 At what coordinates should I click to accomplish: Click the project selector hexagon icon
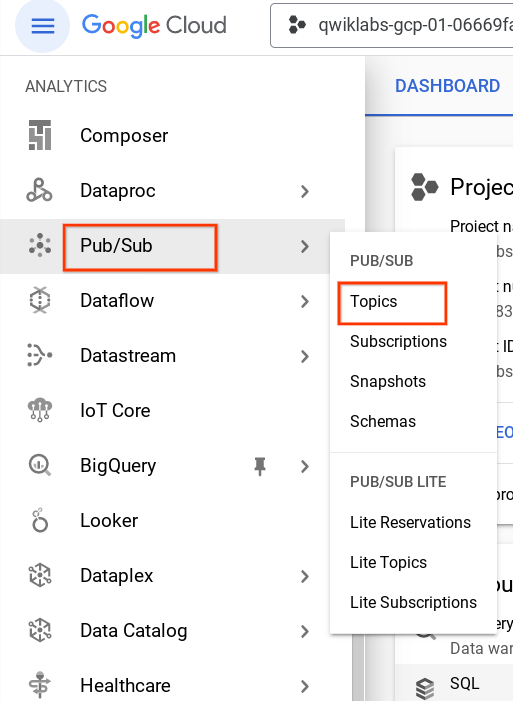click(x=297, y=25)
